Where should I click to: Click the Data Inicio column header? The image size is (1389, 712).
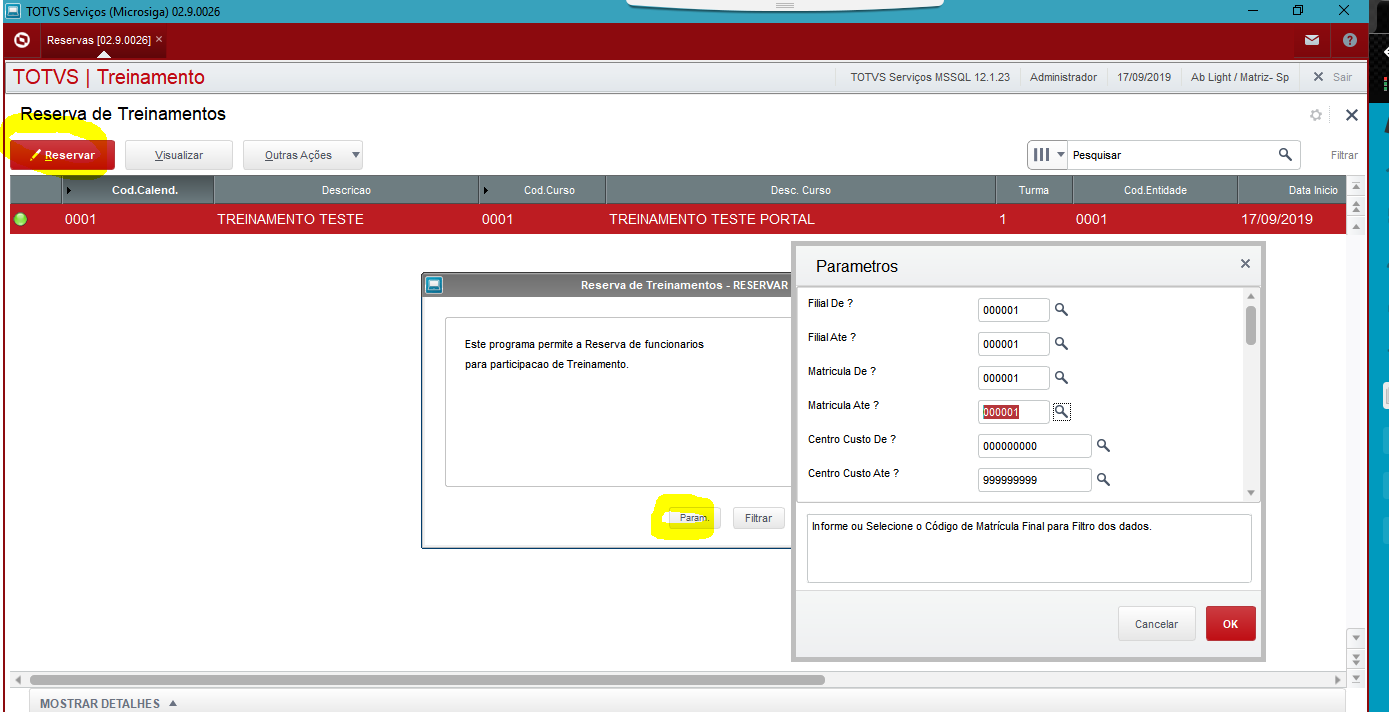[x=1293, y=190]
